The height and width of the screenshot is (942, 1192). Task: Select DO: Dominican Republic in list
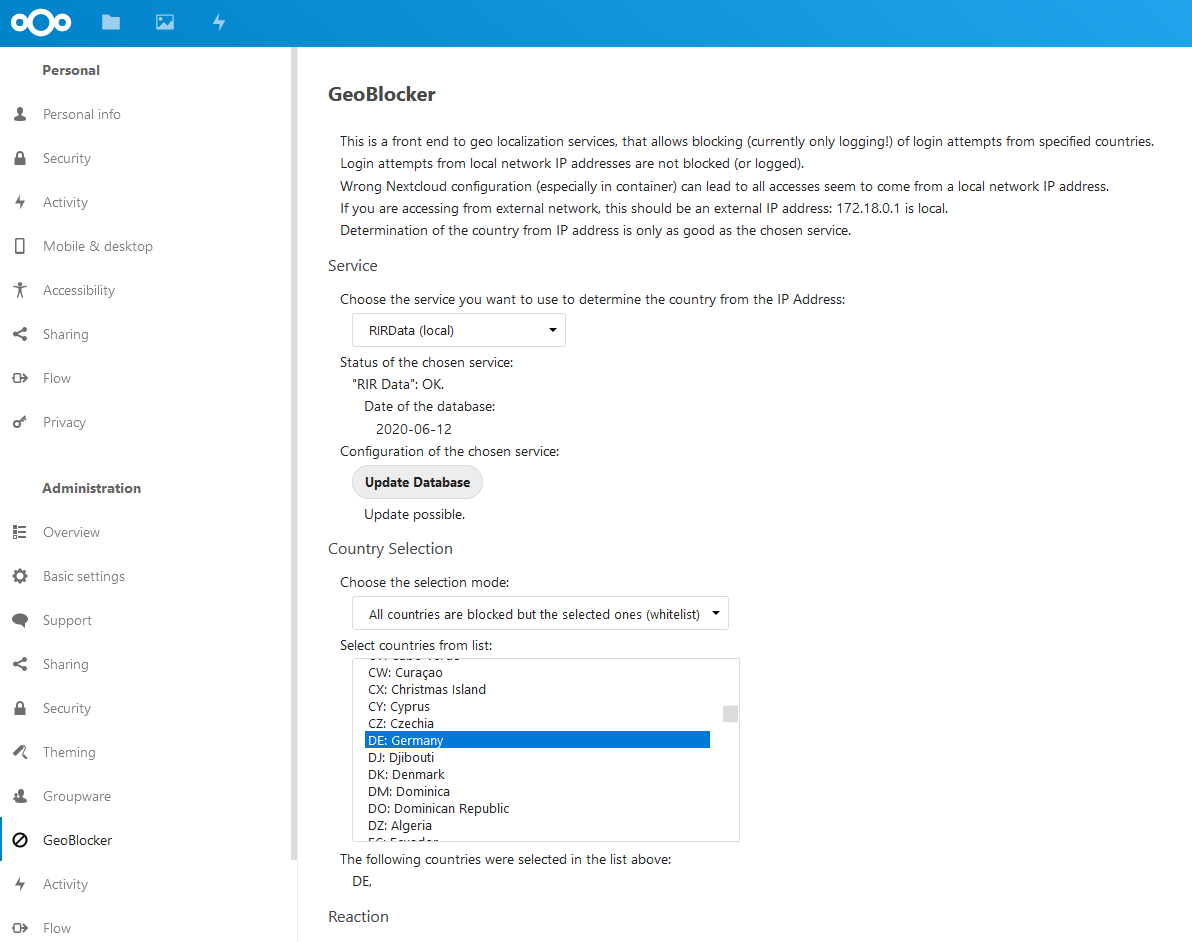(x=537, y=809)
